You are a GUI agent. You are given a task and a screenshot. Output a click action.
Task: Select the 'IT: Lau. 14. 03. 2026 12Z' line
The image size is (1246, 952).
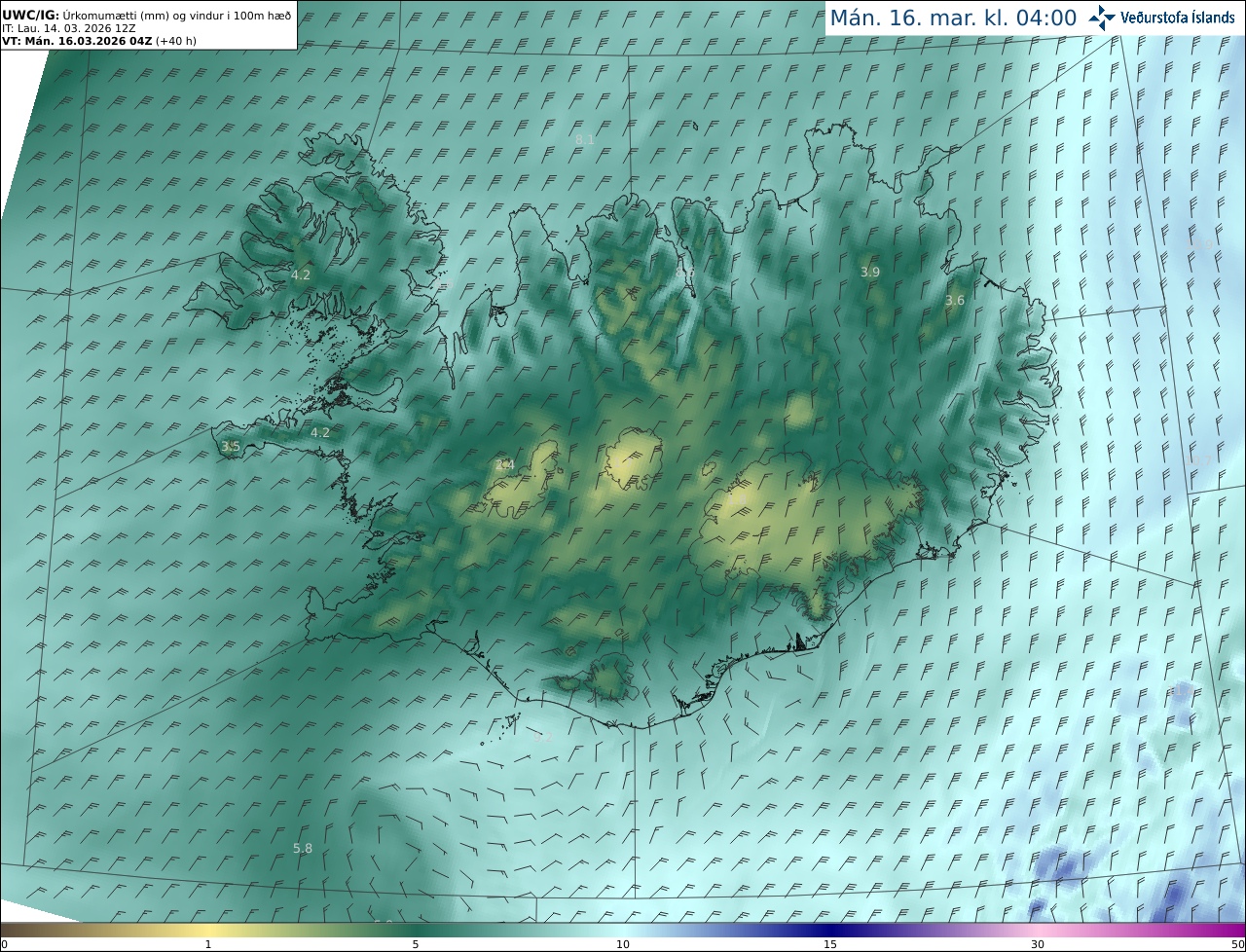coord(69,28)
